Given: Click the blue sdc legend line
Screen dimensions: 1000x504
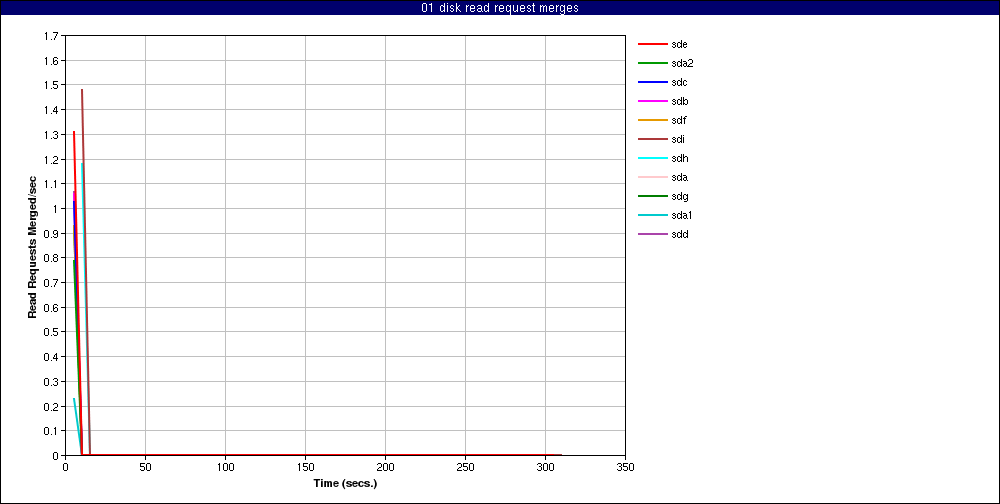Looking at the screenshot, I should [x=652, y=82].
